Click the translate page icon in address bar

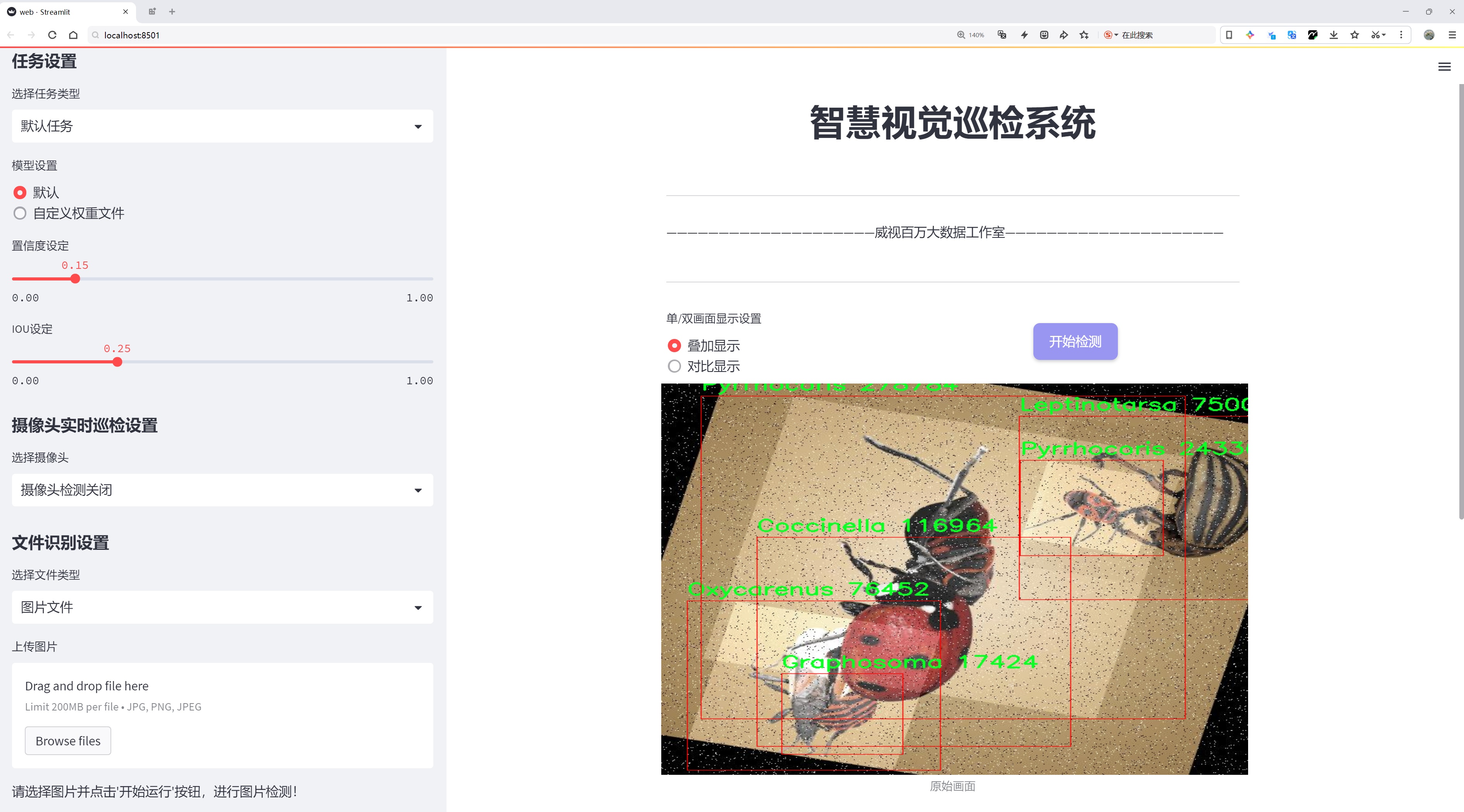[x=1002, y=34]
